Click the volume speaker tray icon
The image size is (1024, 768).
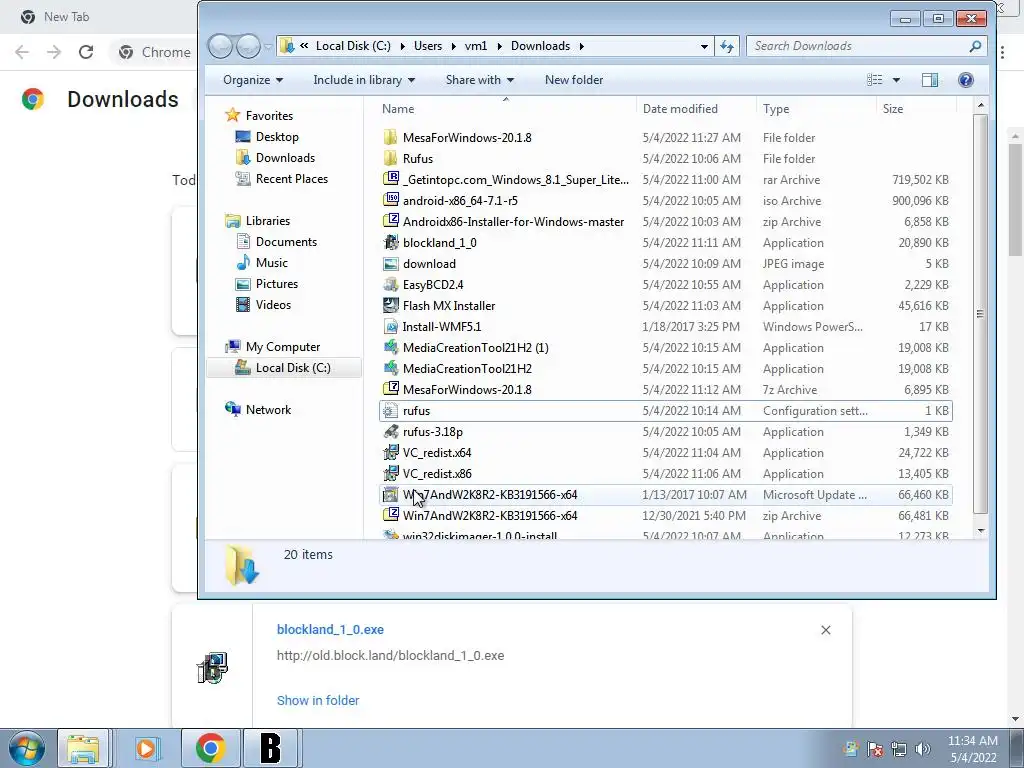(x=923, y=749)
